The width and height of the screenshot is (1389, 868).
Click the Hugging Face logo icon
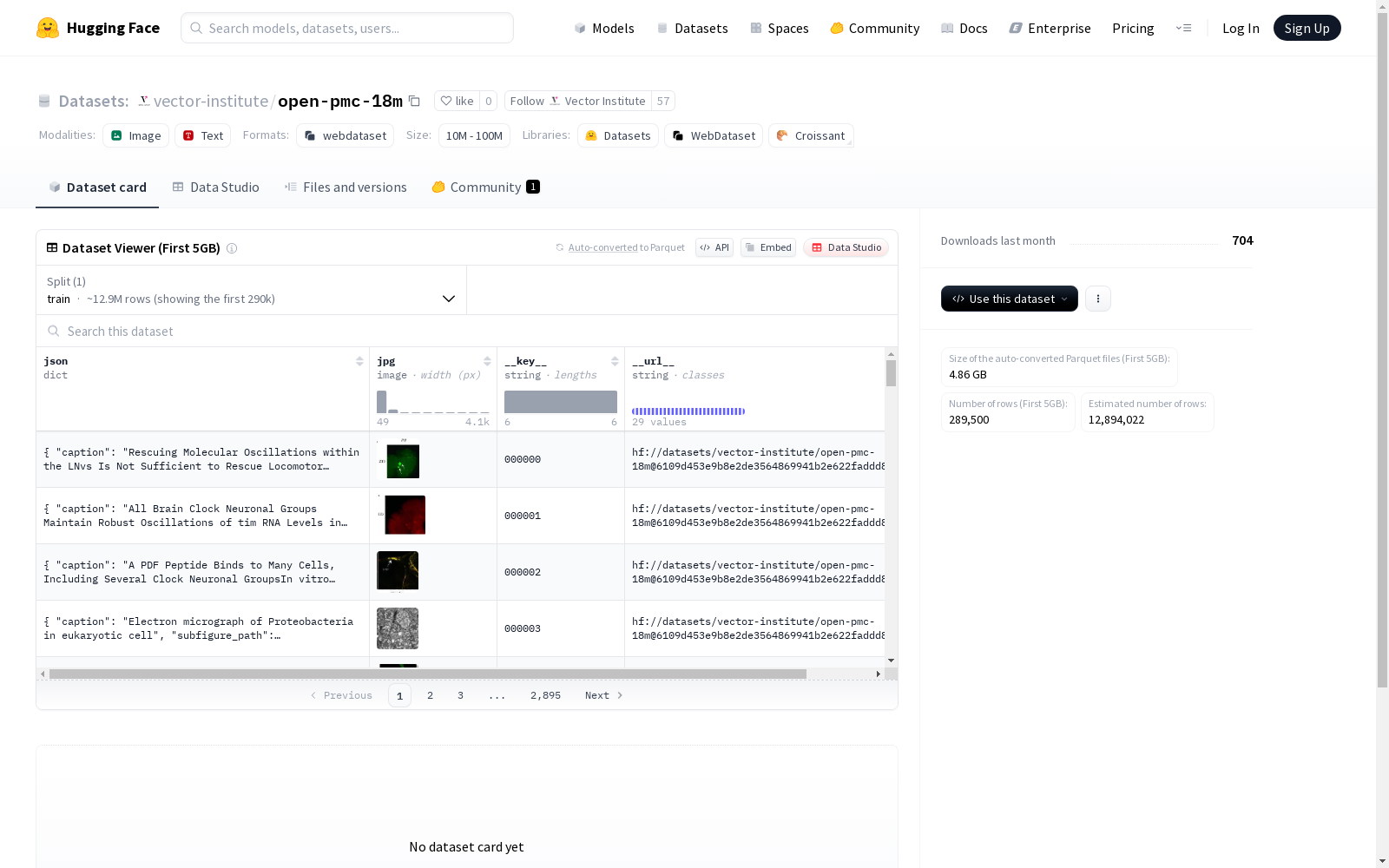(48, 28)
